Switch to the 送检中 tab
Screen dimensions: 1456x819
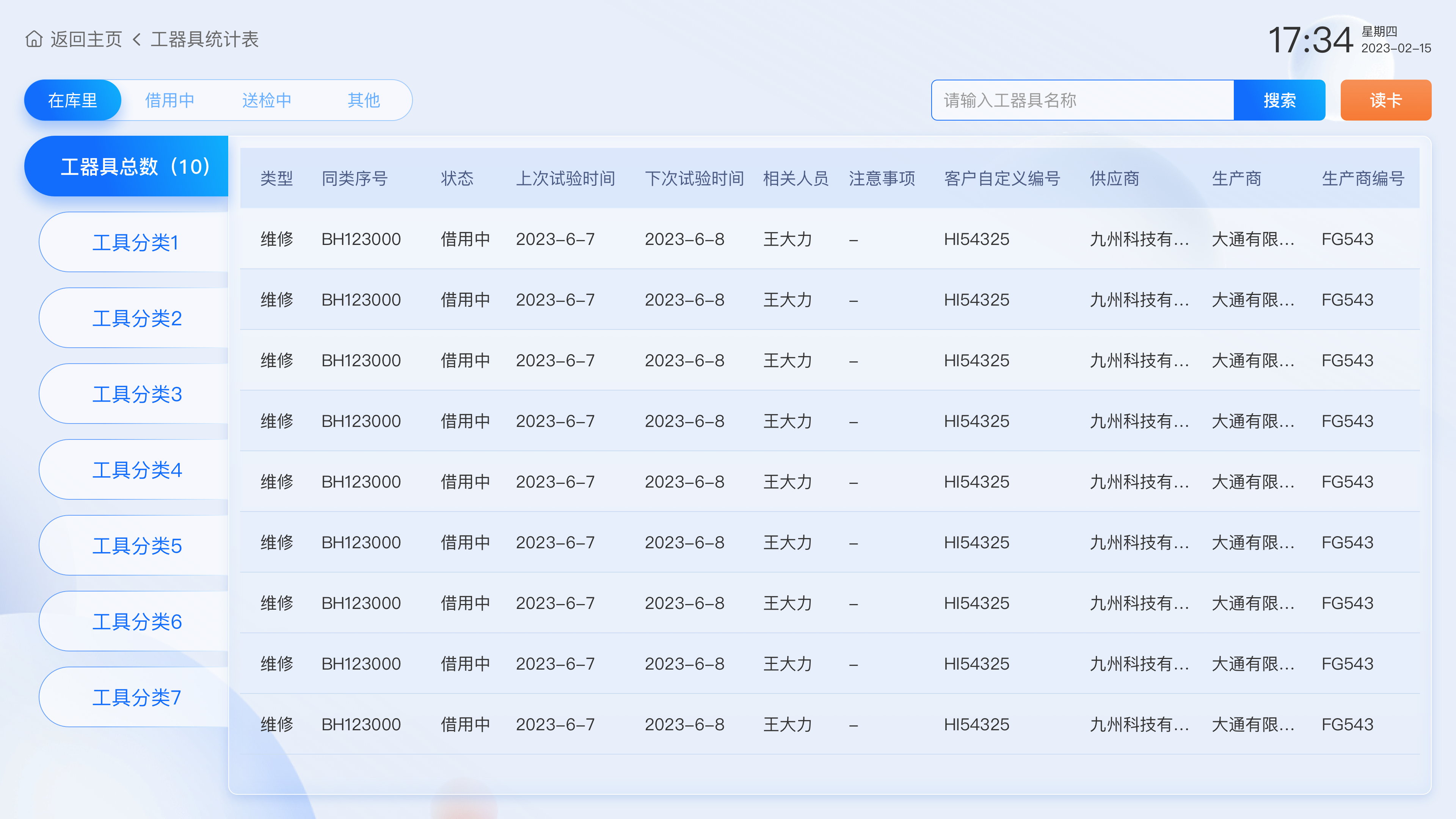tap(267, 100)
